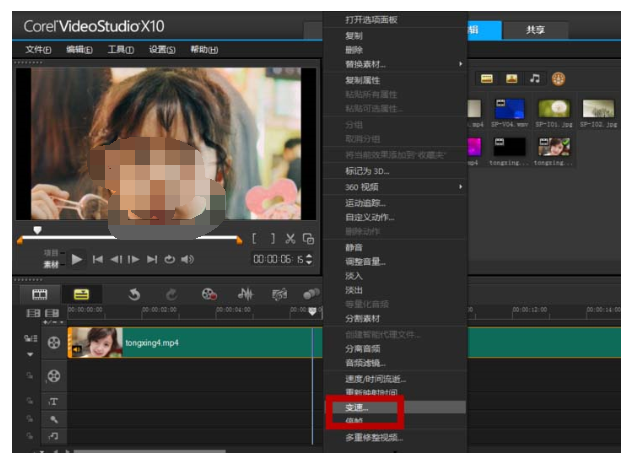Redo the last undone action
Image resolution: width=630 pixels, height=453 pixels.
pos(172,295)
